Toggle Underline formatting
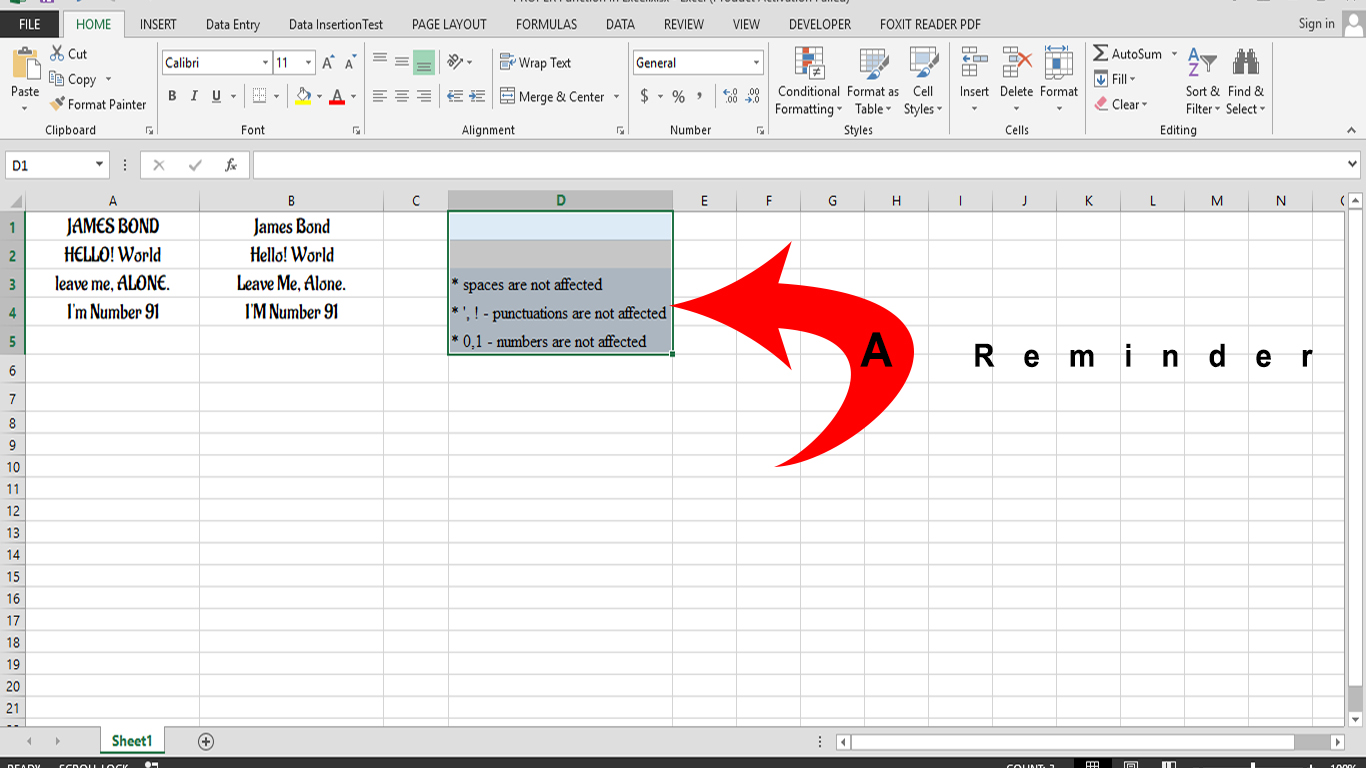Viewport: 1366px width, 768px height. coord(216,96)
